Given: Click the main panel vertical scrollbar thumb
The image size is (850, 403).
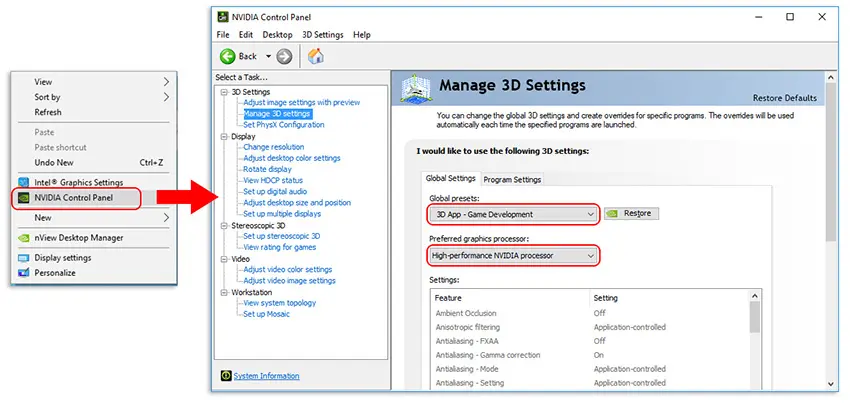Looking at the screenshot, I should 832,163.
